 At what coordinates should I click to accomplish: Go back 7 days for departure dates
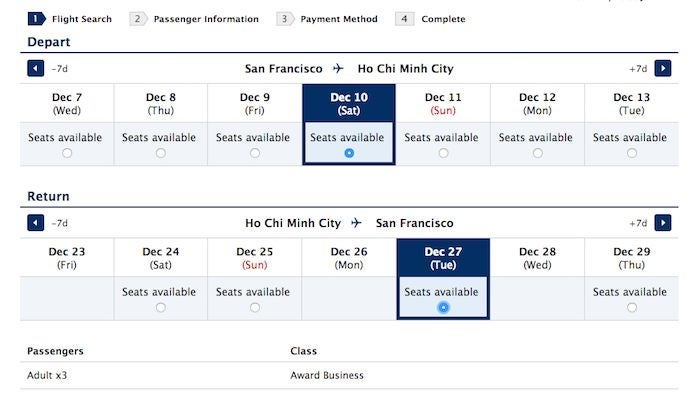click(36, 69)
